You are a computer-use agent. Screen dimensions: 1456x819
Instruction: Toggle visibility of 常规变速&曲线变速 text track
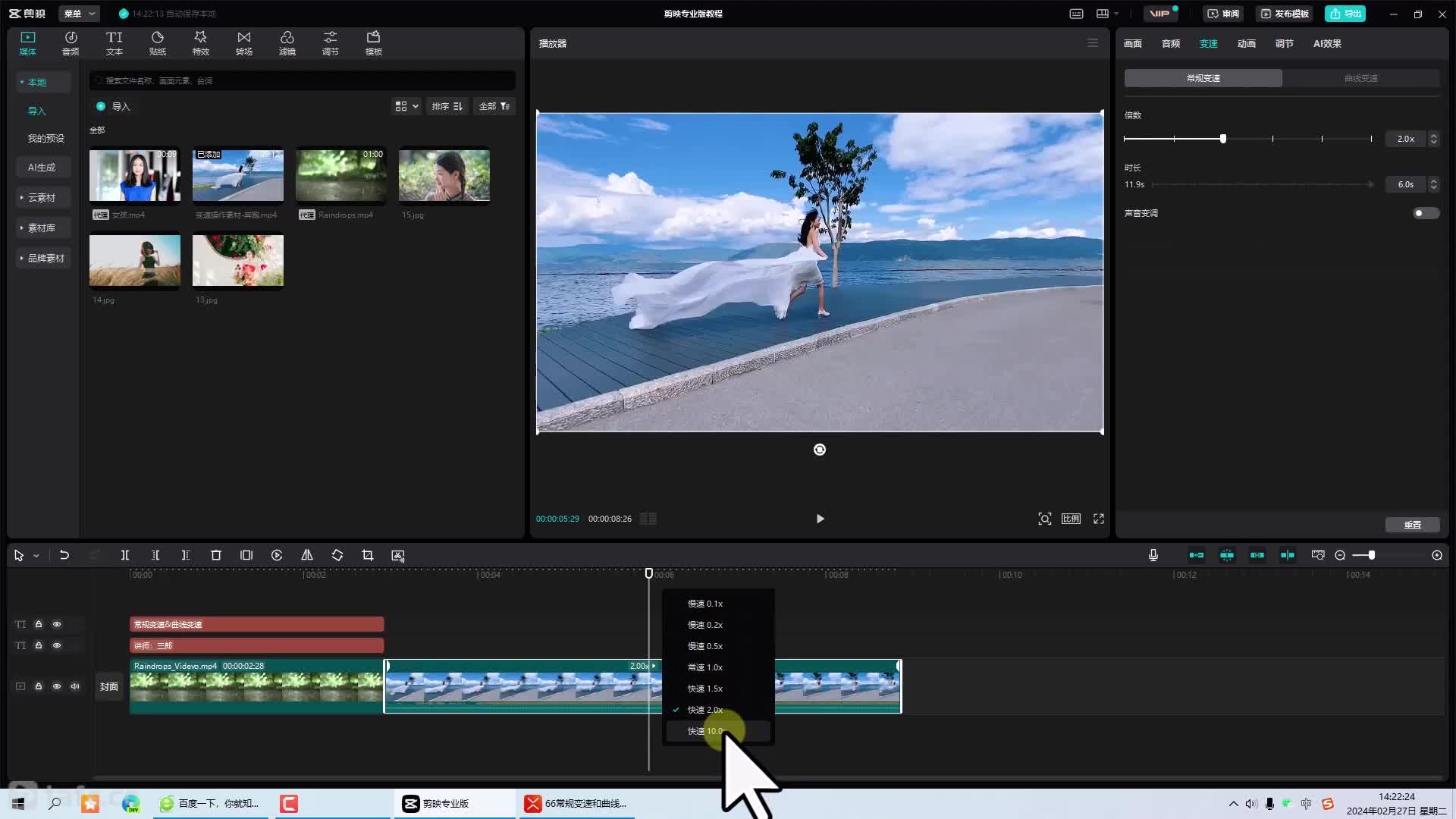57,624
